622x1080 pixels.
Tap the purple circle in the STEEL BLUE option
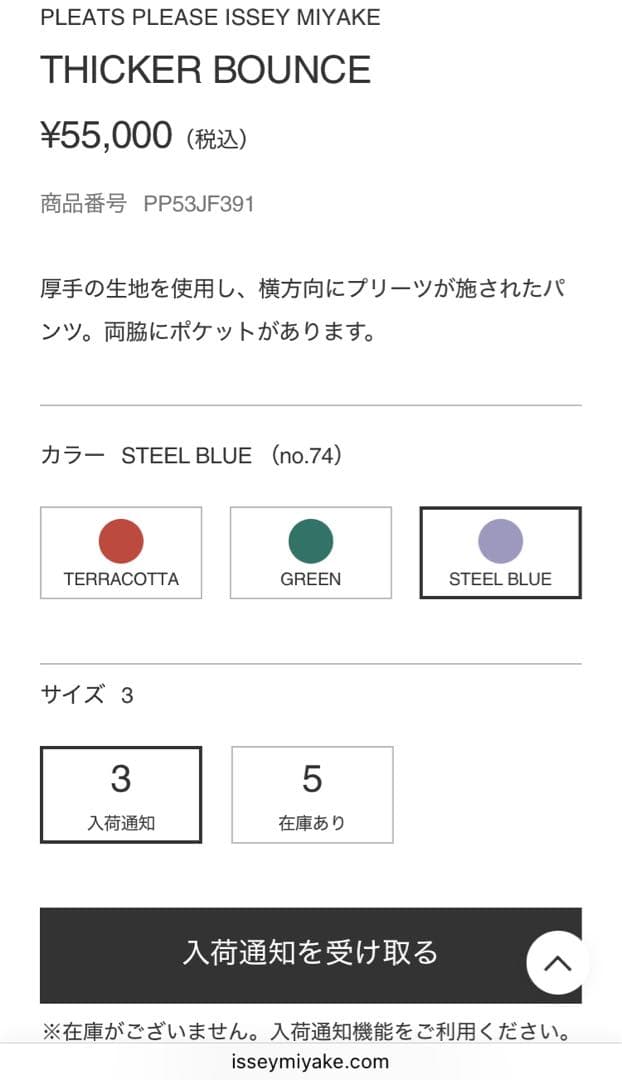[x=500, y=541]
